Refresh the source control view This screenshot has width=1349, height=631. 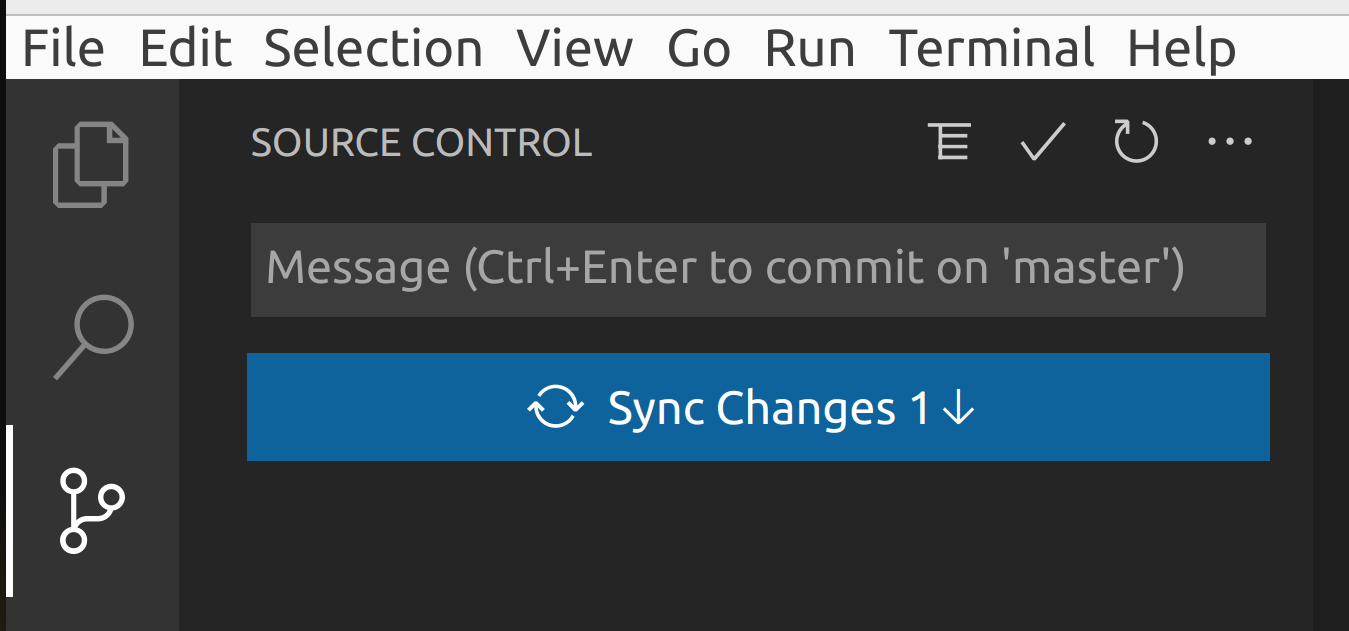[1136, 142]
